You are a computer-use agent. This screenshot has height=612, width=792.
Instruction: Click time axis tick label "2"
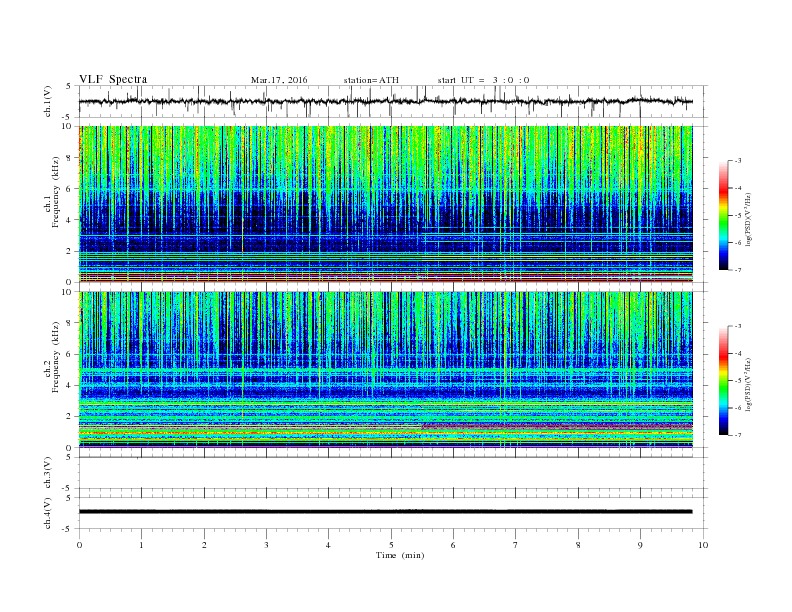coord(204,545)
